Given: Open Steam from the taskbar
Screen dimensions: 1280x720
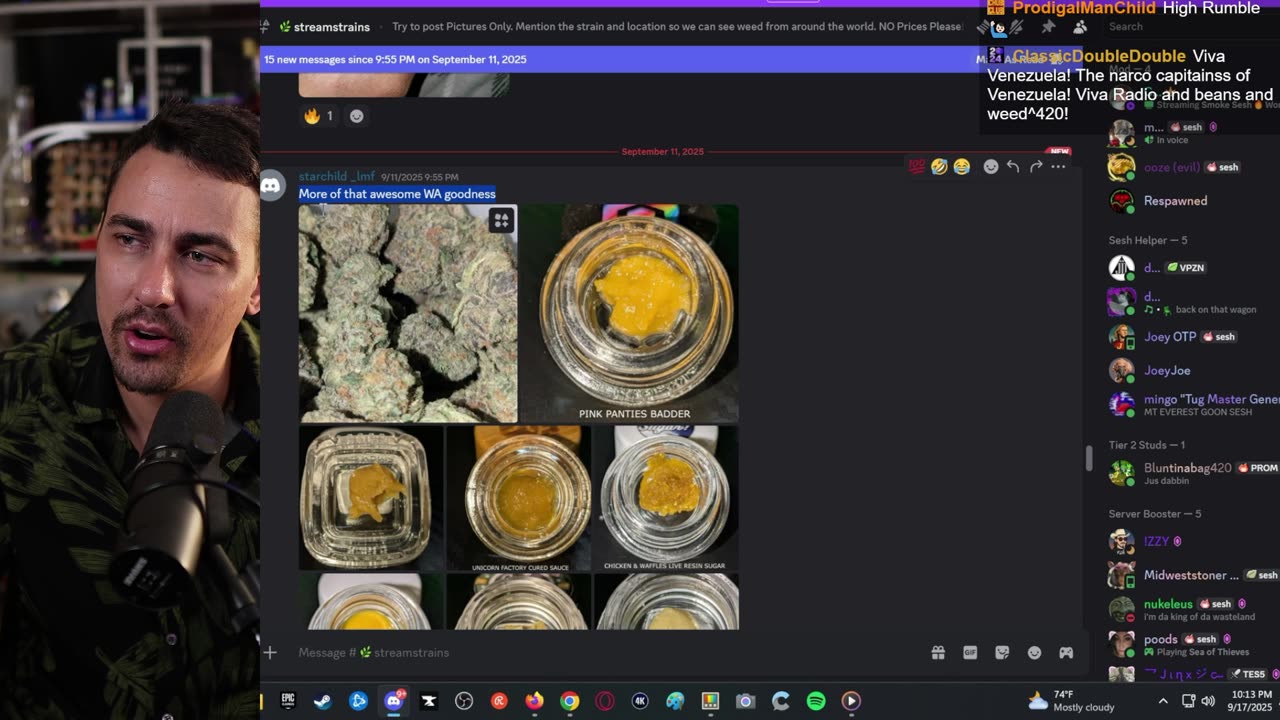Looking at the screenshot, I should pos(323,701).
